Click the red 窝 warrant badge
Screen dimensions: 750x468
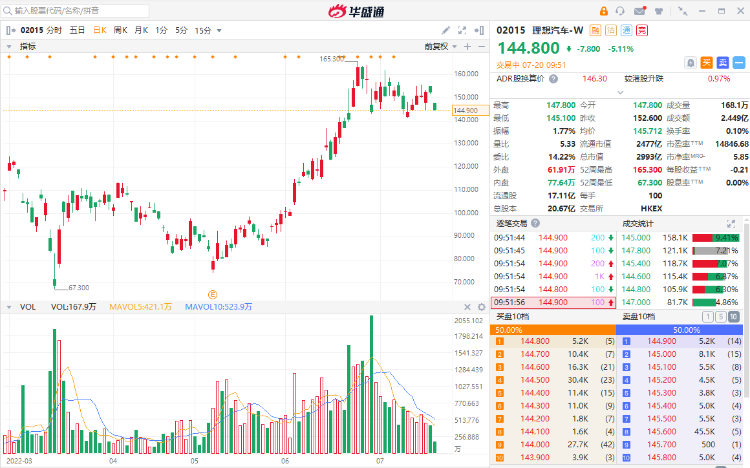[x=642, y=30]
